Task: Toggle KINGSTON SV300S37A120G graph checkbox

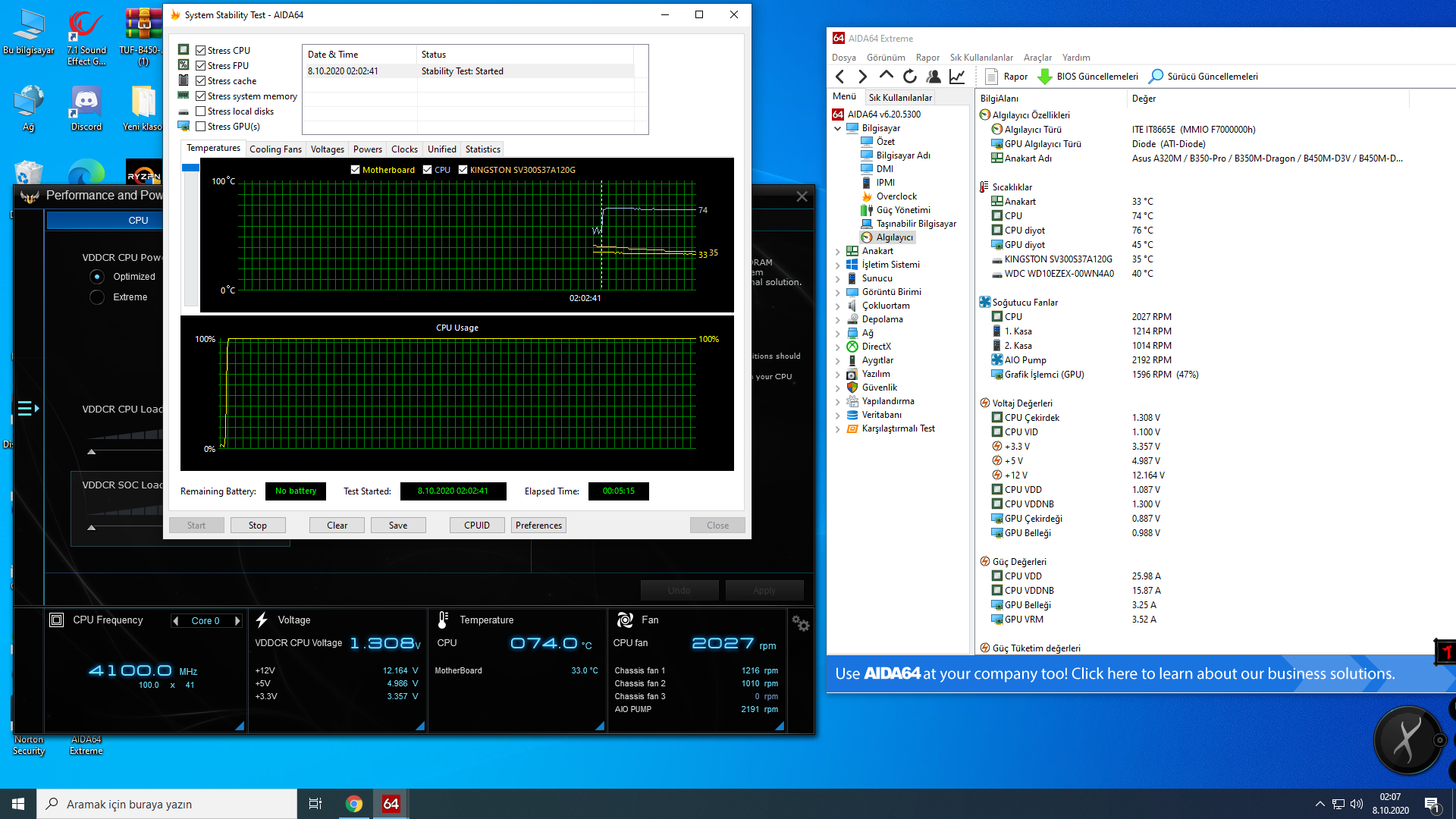Action: click(463, 170)
